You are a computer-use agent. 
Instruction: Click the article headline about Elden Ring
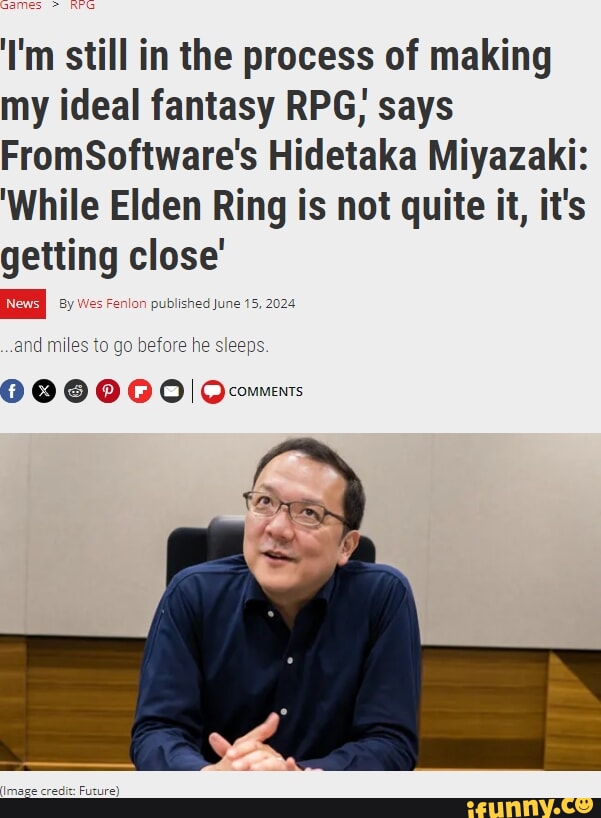click(x=294, y=156)
